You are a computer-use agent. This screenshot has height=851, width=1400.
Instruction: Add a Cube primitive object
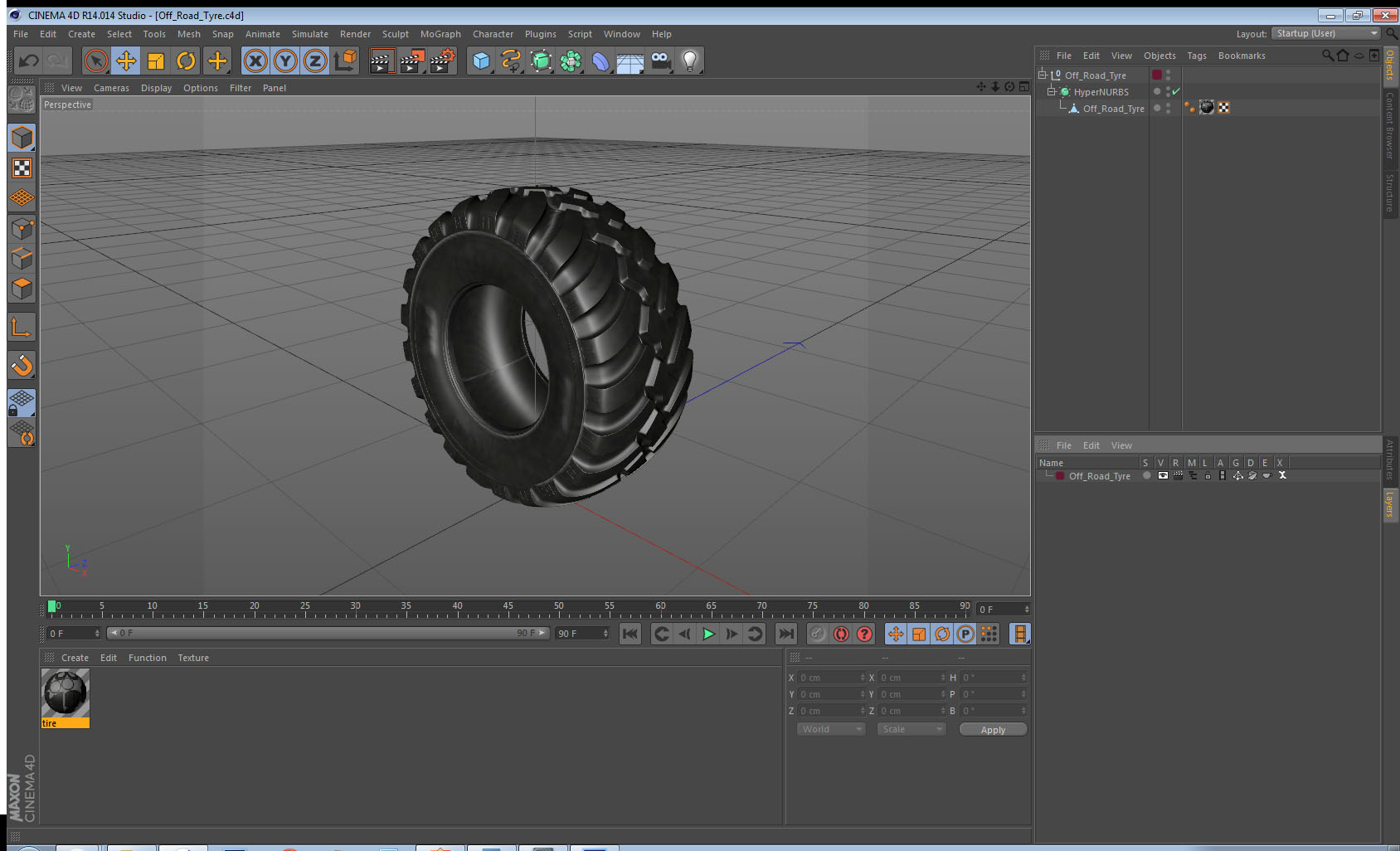(x=481, y=61)
